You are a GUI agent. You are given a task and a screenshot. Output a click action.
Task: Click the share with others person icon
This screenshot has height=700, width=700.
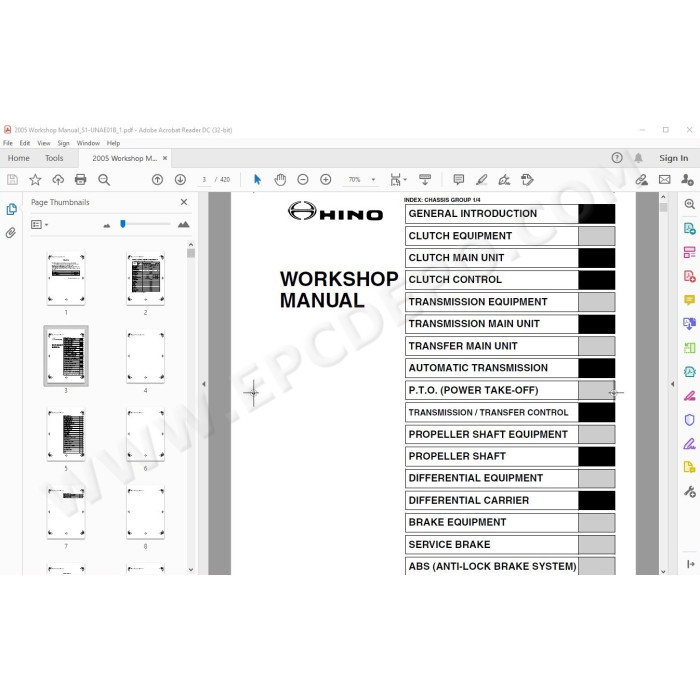[x=688, y=180]
